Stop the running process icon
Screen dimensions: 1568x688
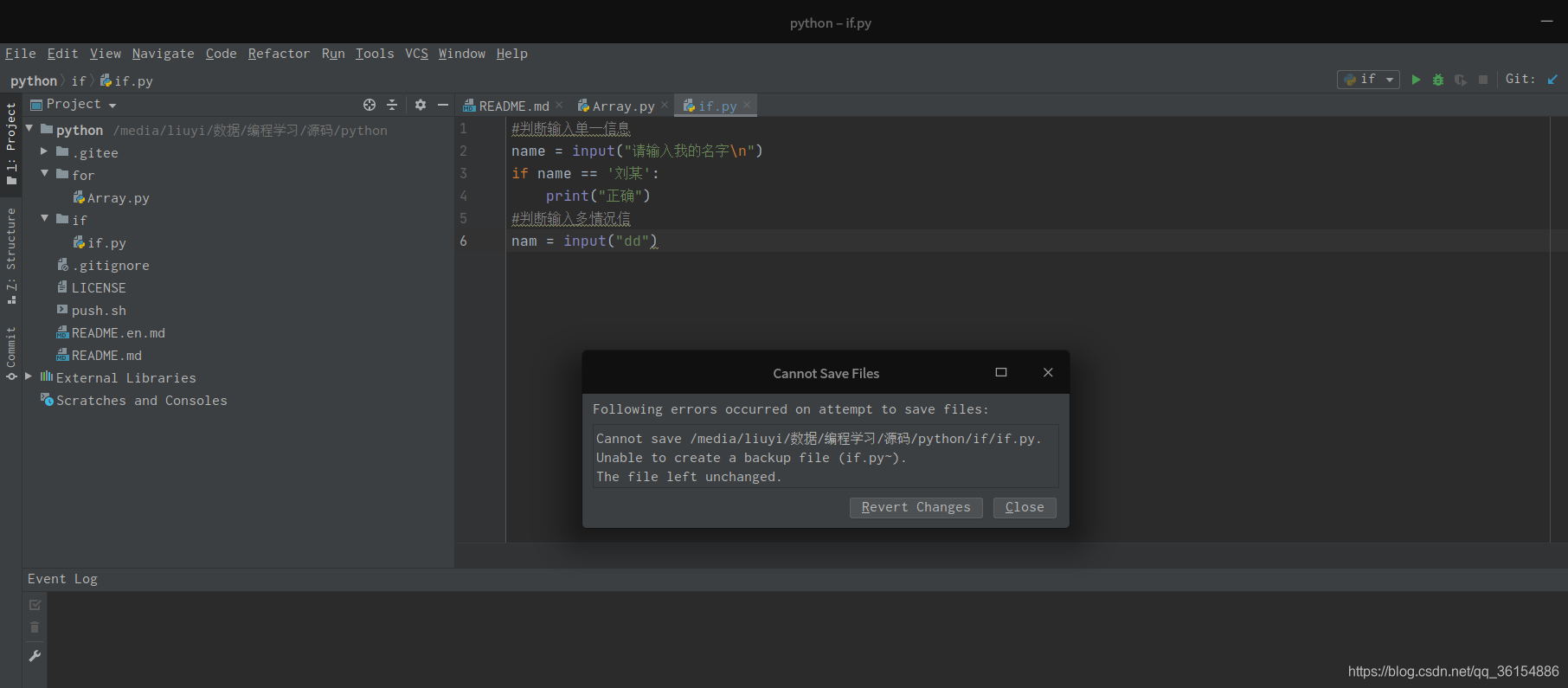click(x=1483, y=80)
